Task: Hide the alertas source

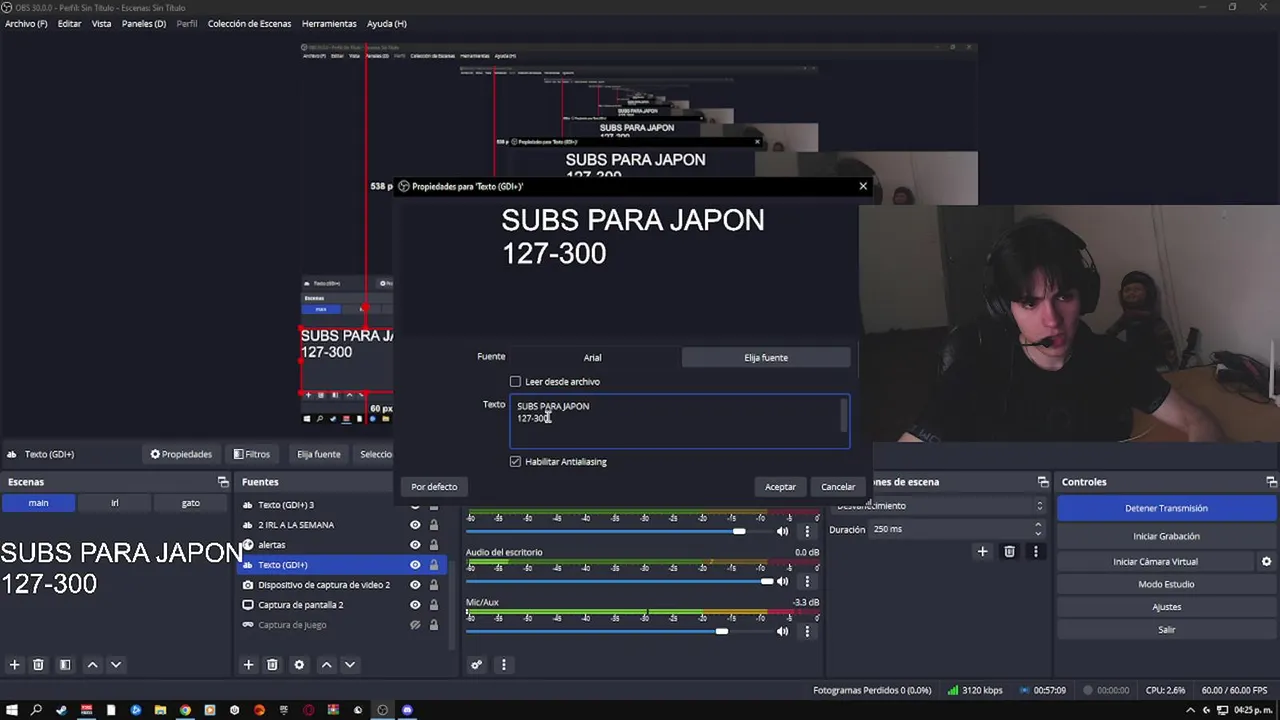Action: [x=415, y=545]
